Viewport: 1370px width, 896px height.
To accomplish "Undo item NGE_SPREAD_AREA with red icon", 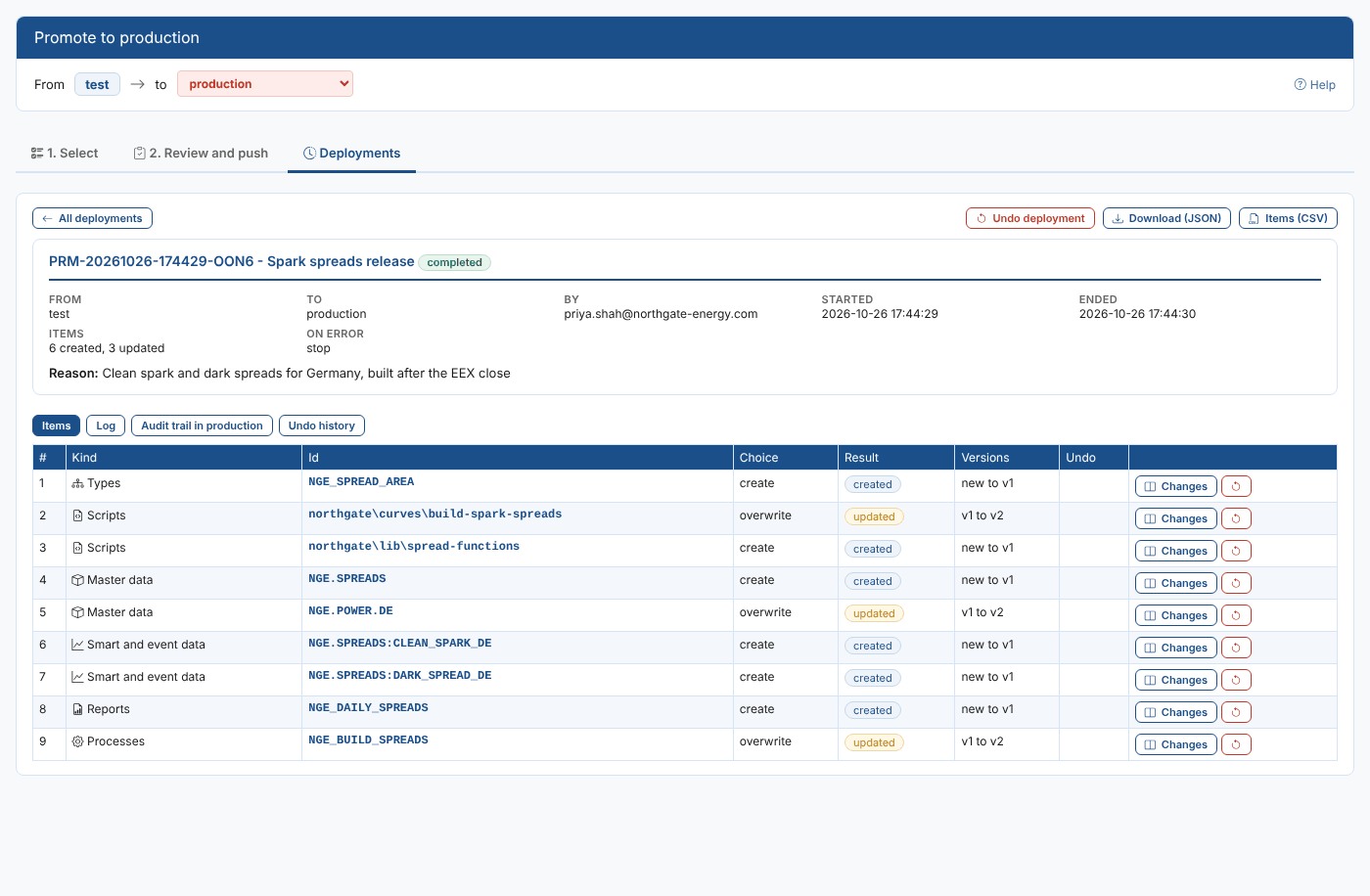I will (1236, 486).
